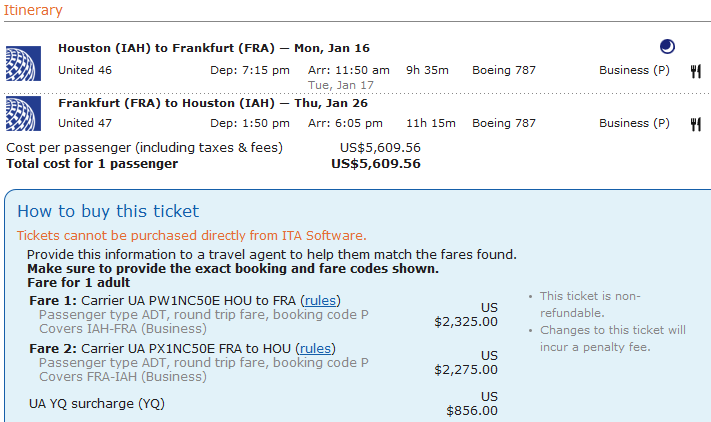Screen dimensions: 711x422
Task: Click meal icon on Frankfurt-Houston flight
Action: pos(695,124)
